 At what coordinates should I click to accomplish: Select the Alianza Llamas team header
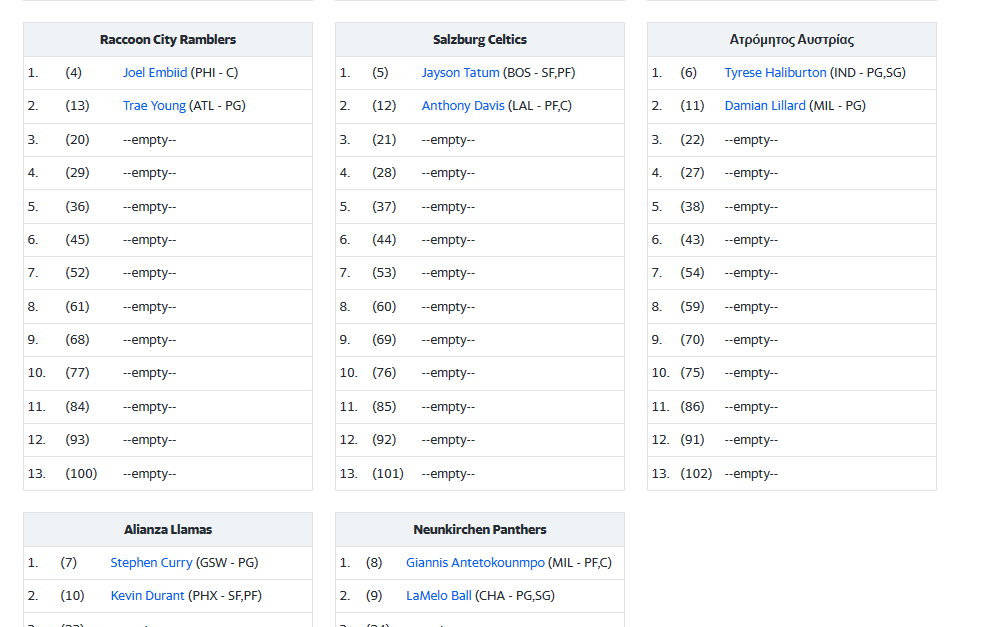coord(168,530)
